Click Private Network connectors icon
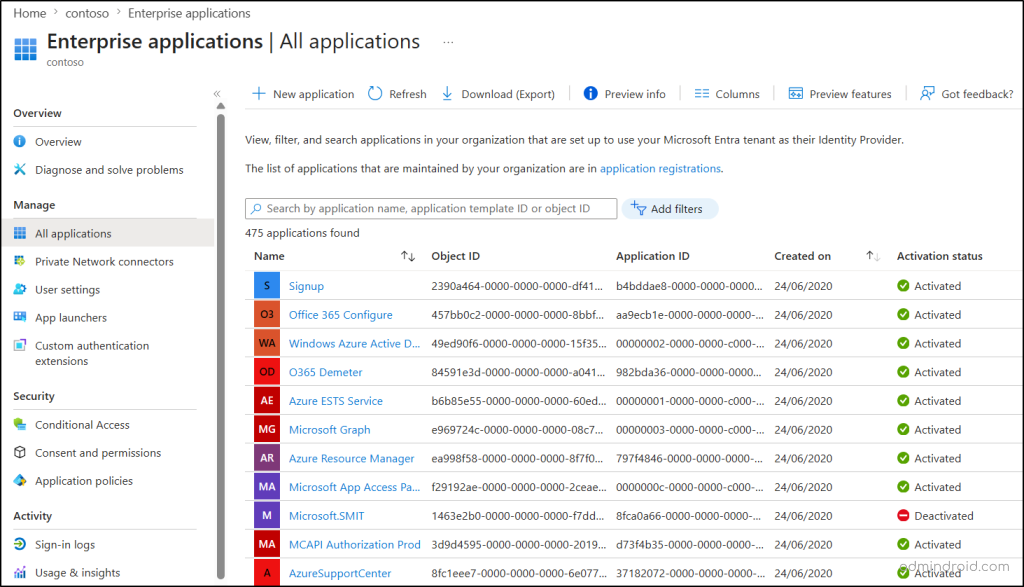The width and height of the screenshot is (1024, 587). [x=20, y=261]
